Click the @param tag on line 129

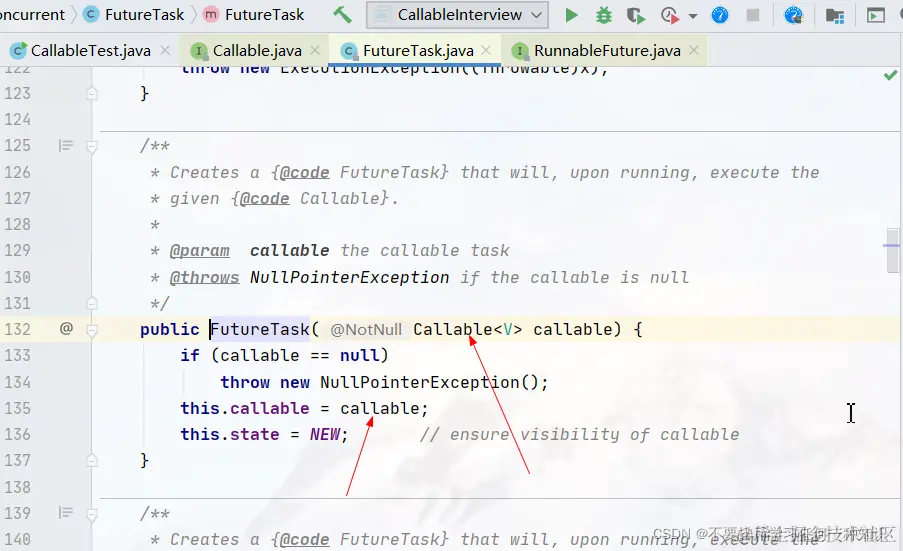(x=199, y=251)
